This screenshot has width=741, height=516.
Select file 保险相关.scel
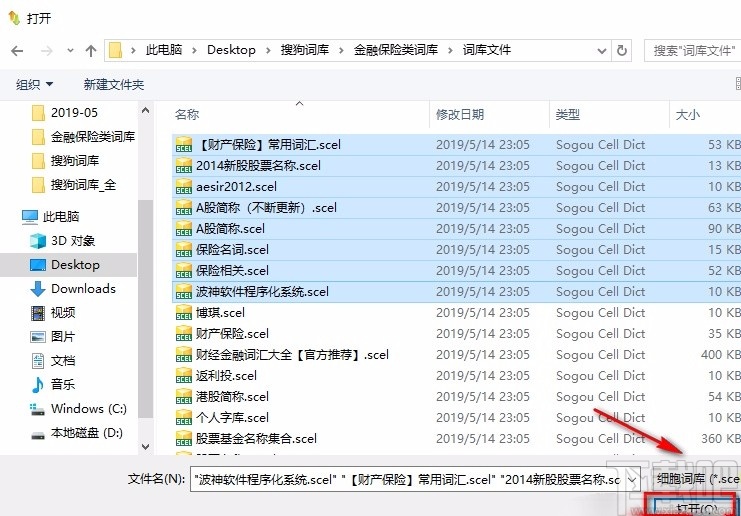457,271
